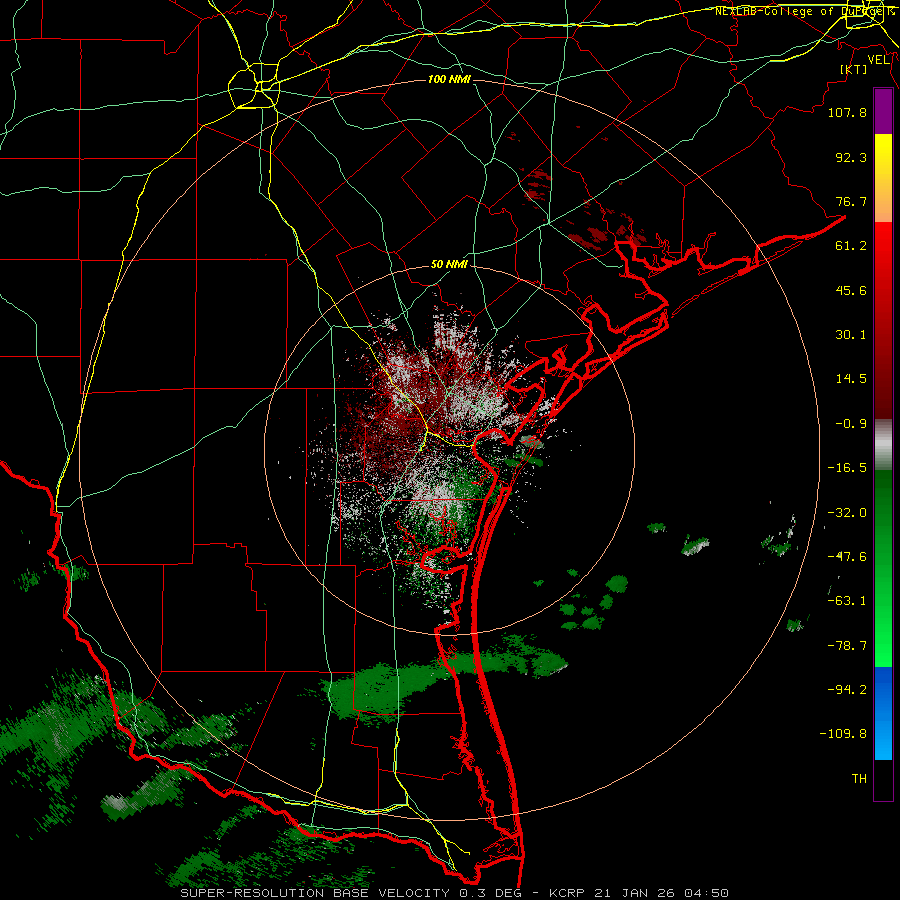Click the SUPER-RESOLUTION BASE VELOCITY caption text
The height and width of the screenshot is (900, 900).
click(x=315, y=893)
